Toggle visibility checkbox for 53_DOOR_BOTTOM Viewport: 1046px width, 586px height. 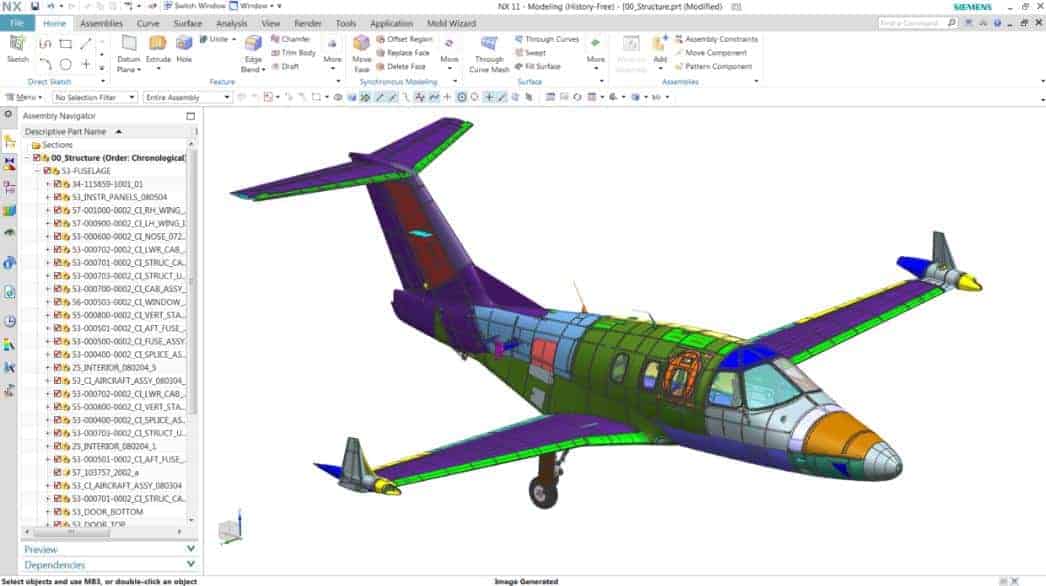tap(57, 512)
